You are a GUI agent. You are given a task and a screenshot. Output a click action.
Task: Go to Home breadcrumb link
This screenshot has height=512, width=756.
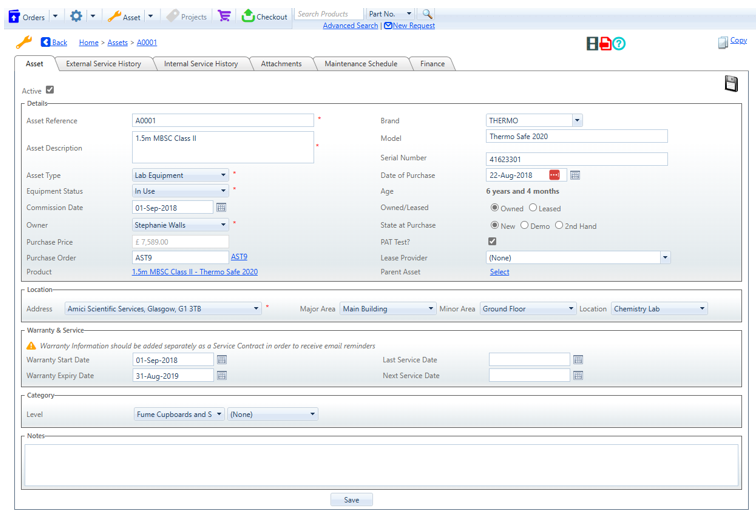tap(89, 42)
